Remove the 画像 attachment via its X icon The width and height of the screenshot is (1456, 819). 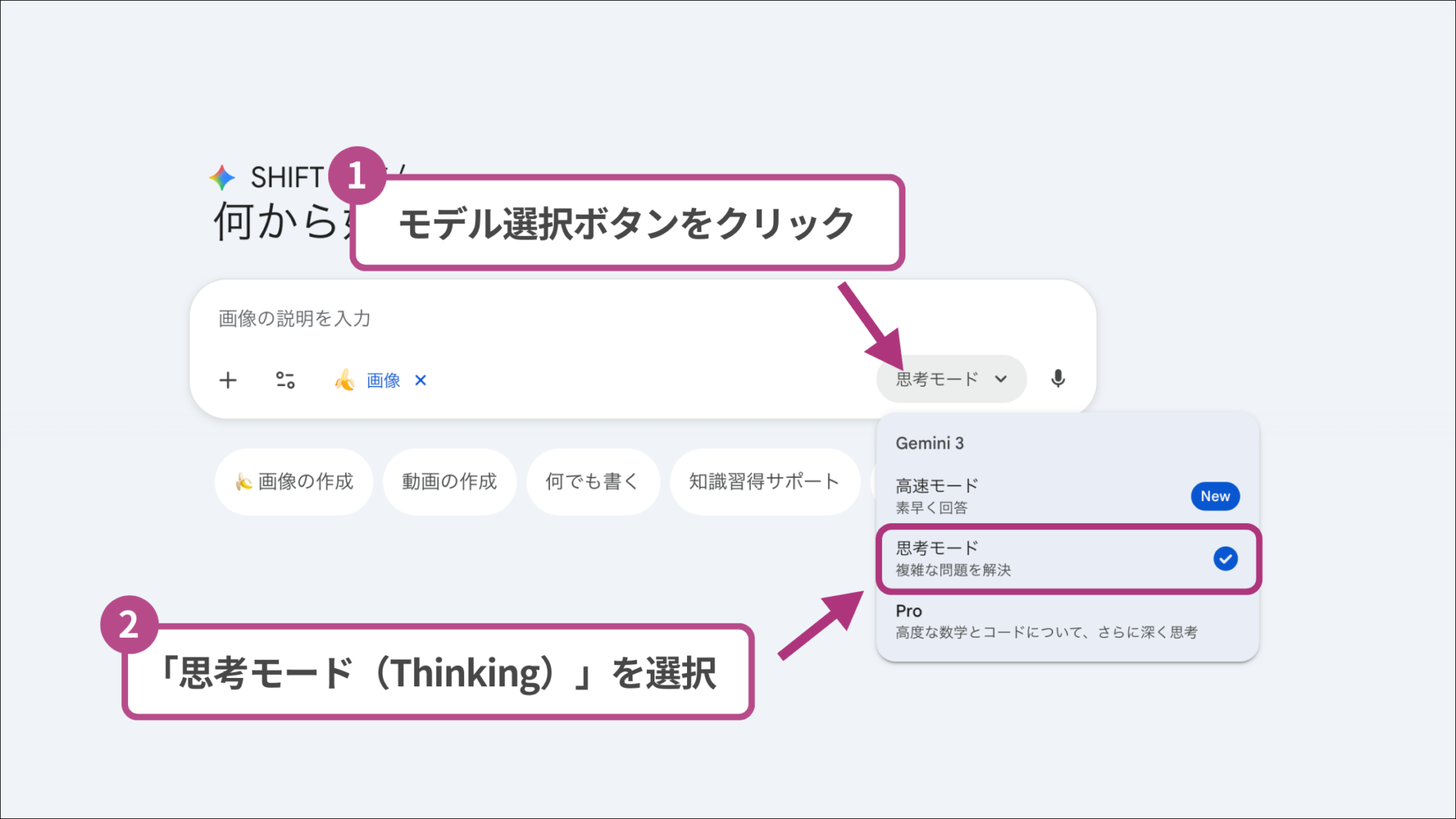pyautogui.click(x=421, y=380)
